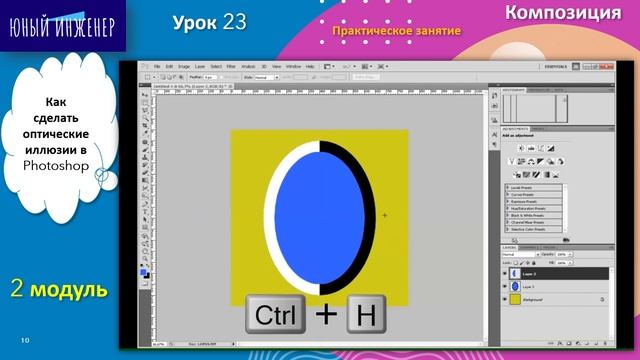Toggle lock position
The height and width of the screenshot is (360, 640).
[527, 263]
